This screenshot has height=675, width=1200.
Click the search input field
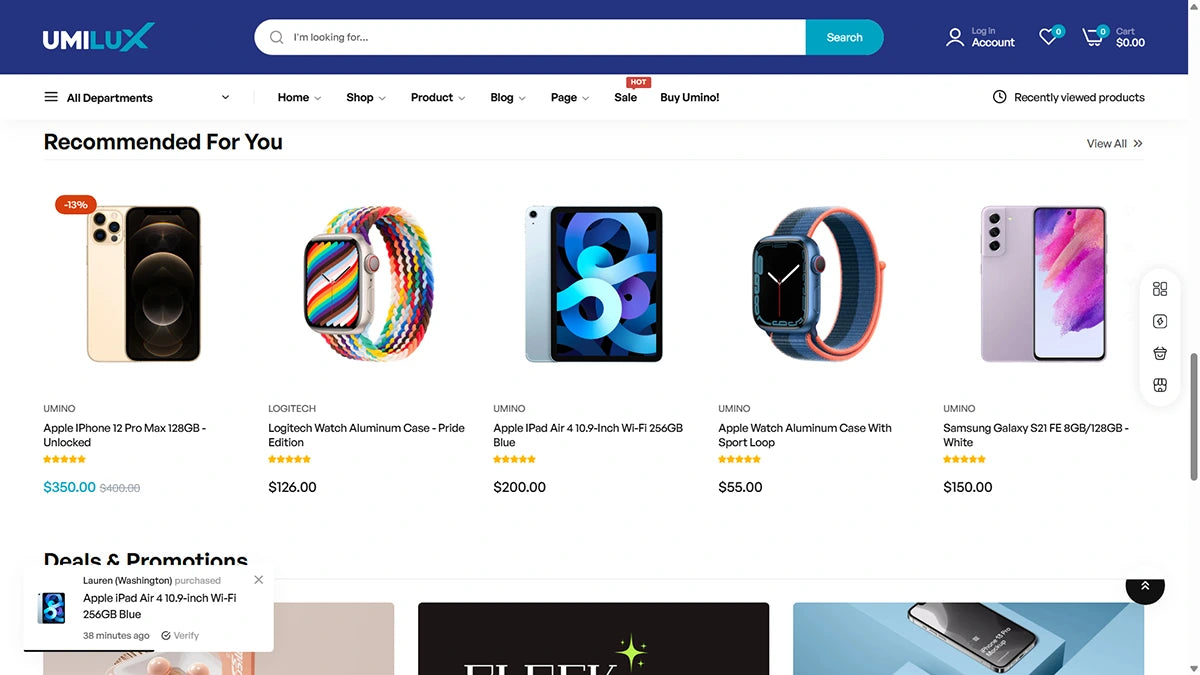[540, 38]
